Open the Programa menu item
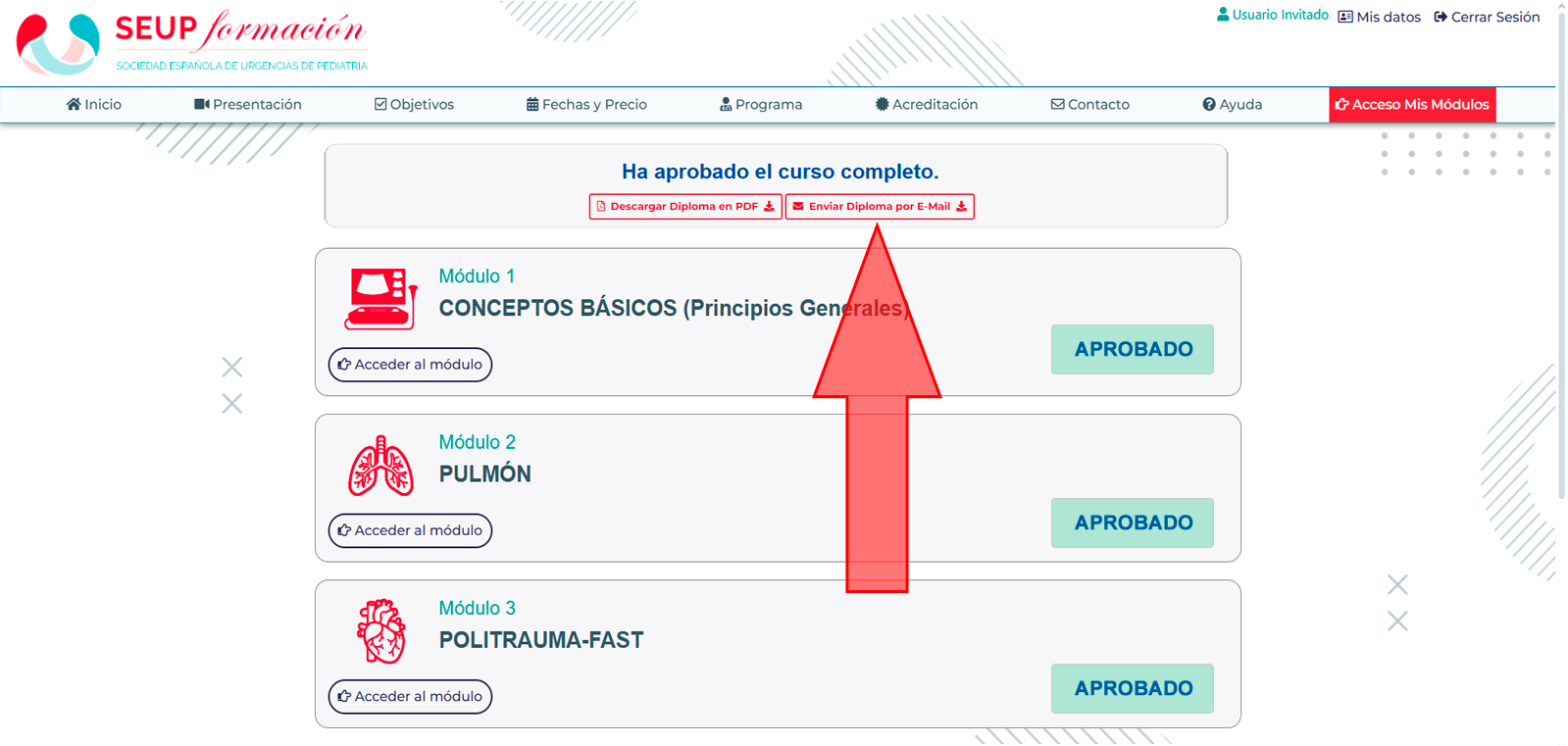This screenshot has width=1568, height=746. [x=761, y=104]
